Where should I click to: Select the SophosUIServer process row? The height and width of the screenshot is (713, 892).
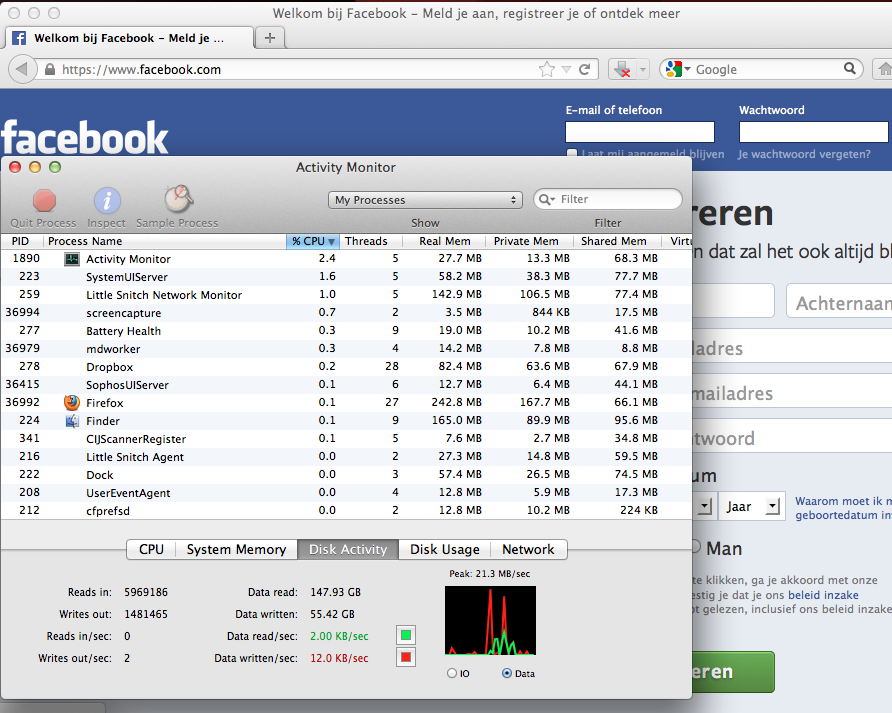coord(346,385)
